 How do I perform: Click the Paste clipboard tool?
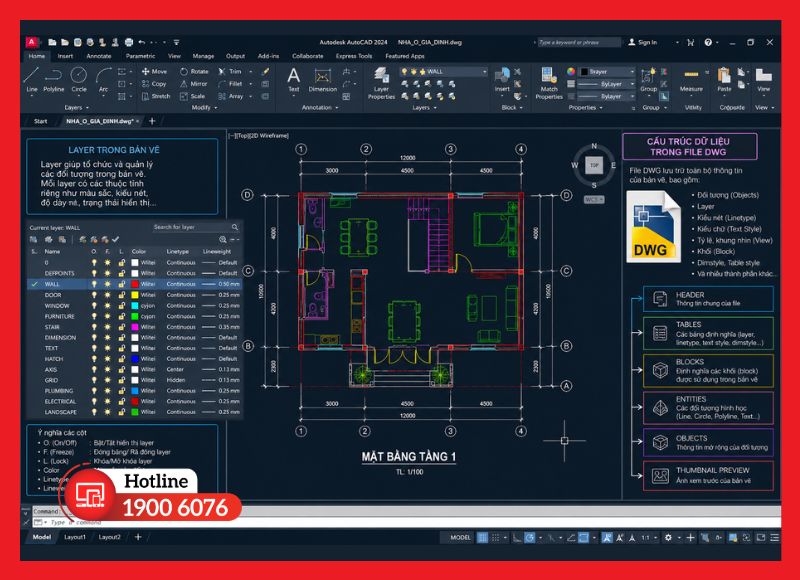point(724,79)
